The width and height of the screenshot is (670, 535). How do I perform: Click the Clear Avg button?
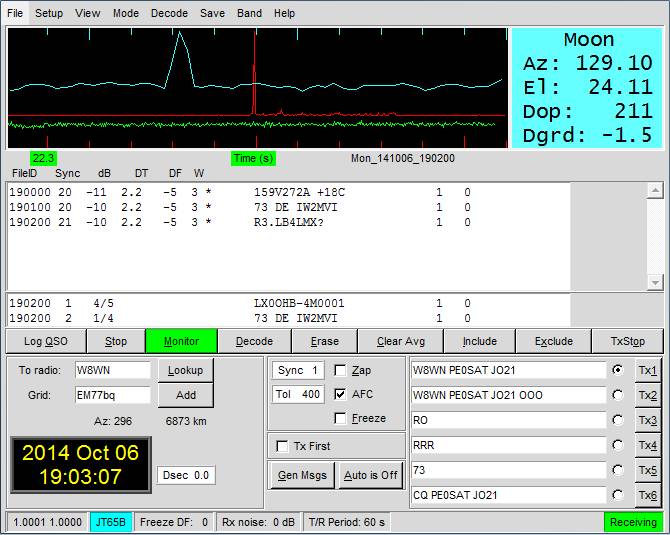tap(401, 341)
